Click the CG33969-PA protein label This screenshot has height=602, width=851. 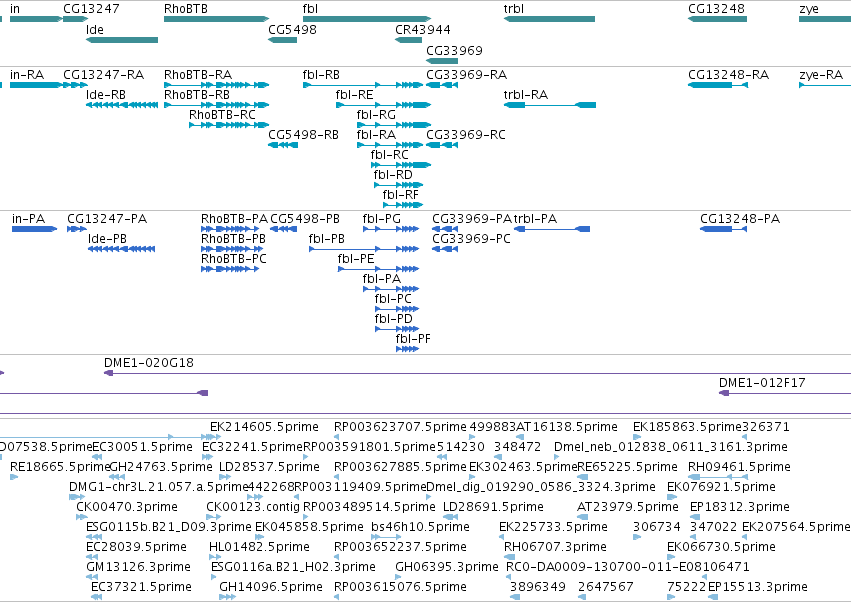[x=472, y=219]
